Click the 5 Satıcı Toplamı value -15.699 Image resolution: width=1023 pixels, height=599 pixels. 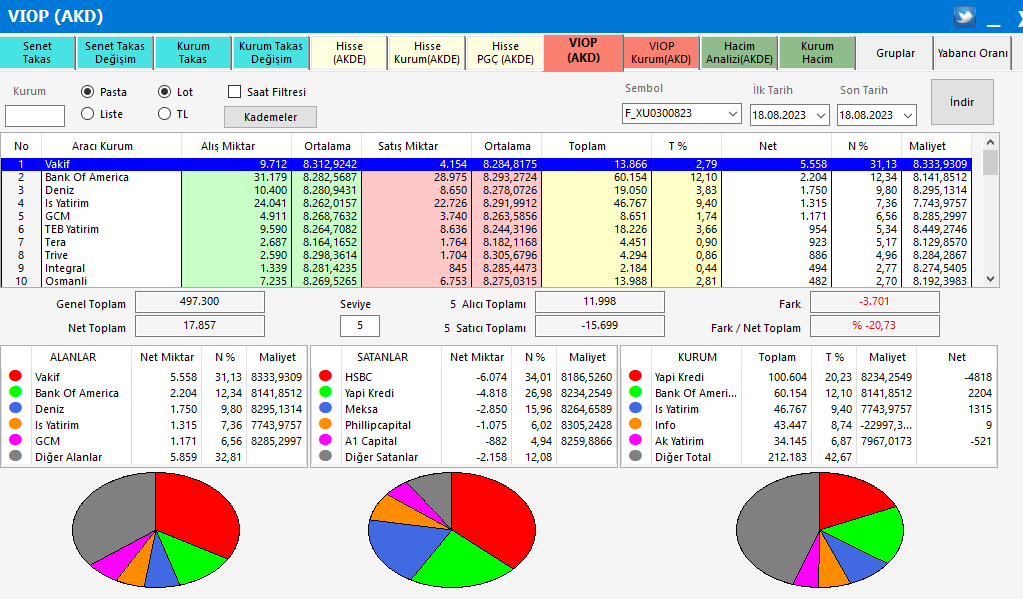[600, 326]
